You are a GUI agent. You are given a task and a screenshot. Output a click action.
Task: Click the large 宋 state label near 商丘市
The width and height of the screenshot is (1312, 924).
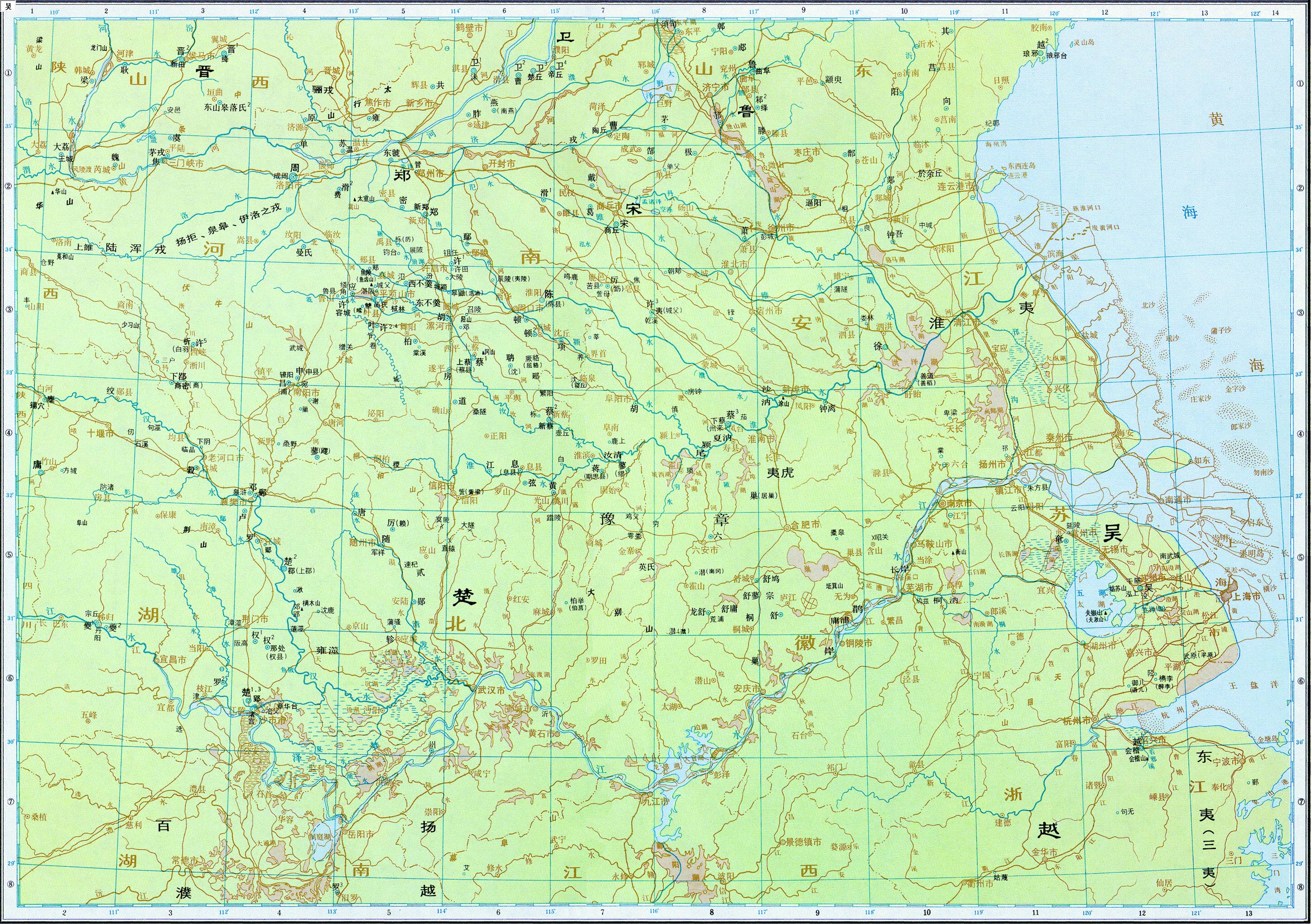pyautogui.click(x=633, y=208)
